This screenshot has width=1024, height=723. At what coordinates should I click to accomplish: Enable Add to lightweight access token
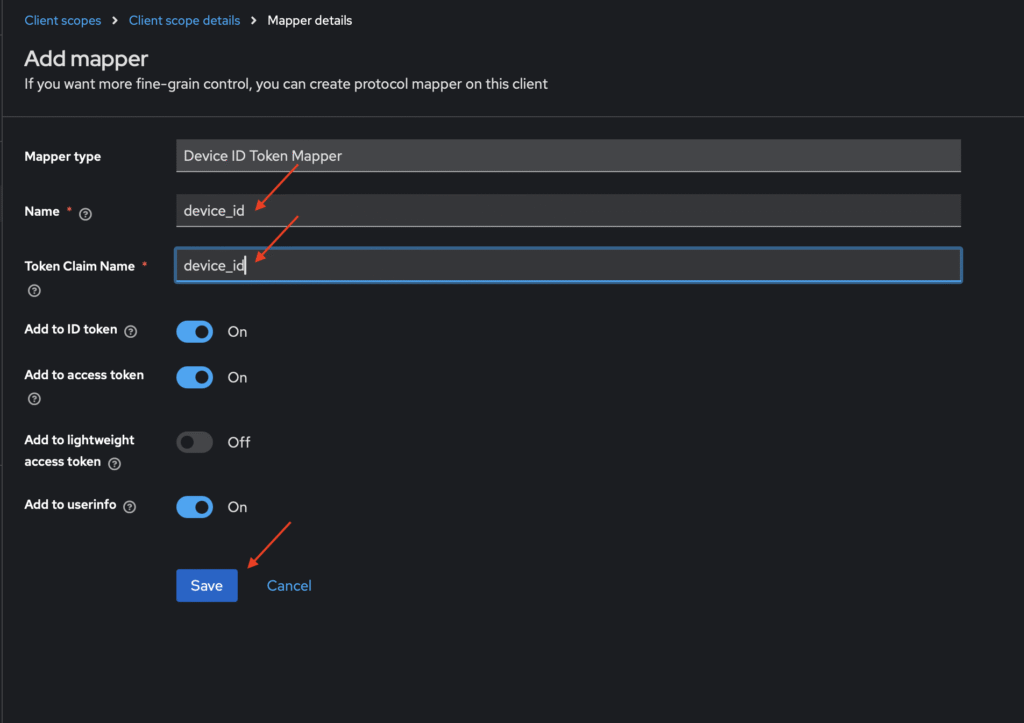(194, 442)
